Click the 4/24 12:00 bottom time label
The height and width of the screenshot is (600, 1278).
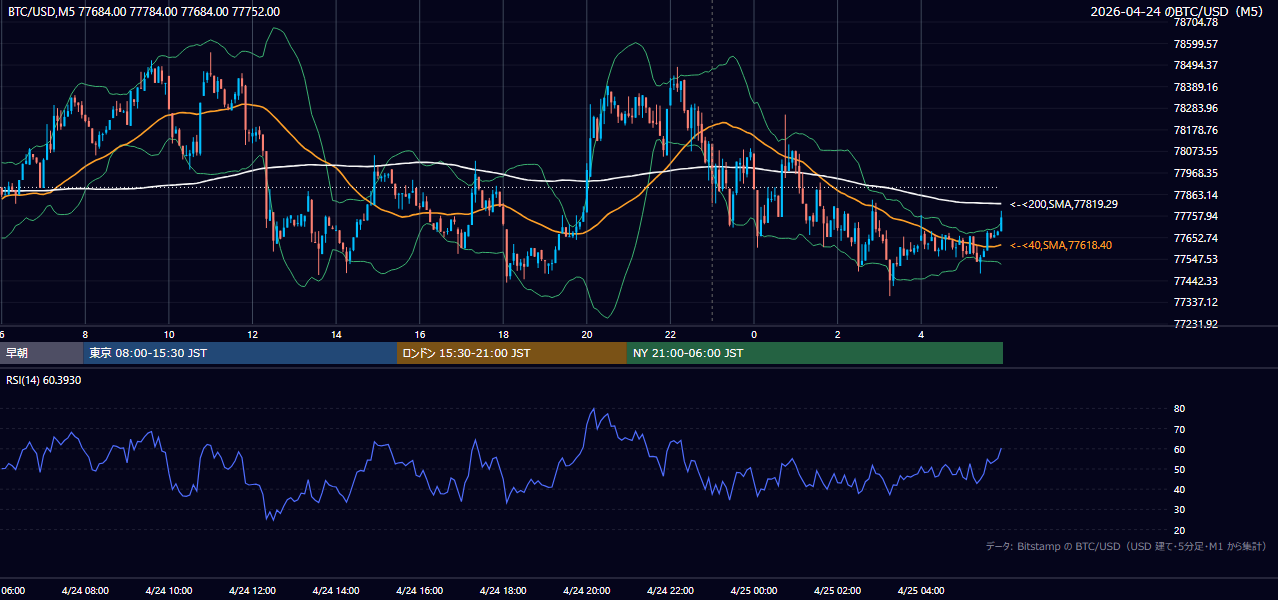253,591
